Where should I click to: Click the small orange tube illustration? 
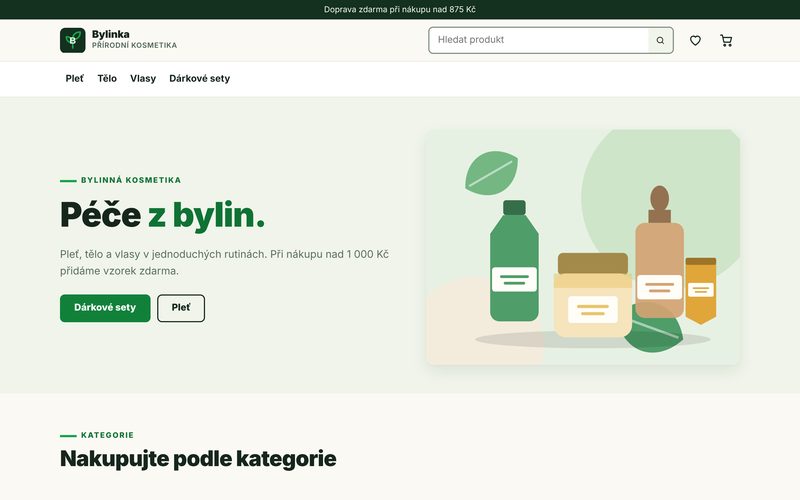pyautogui.click(x=701, y=291)
